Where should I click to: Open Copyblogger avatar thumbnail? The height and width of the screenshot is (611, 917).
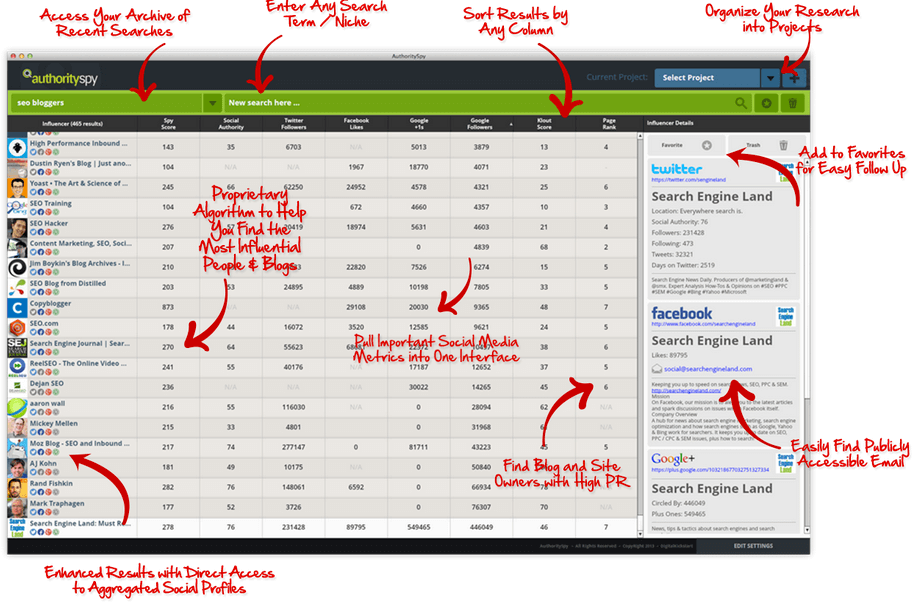[17, 308]
